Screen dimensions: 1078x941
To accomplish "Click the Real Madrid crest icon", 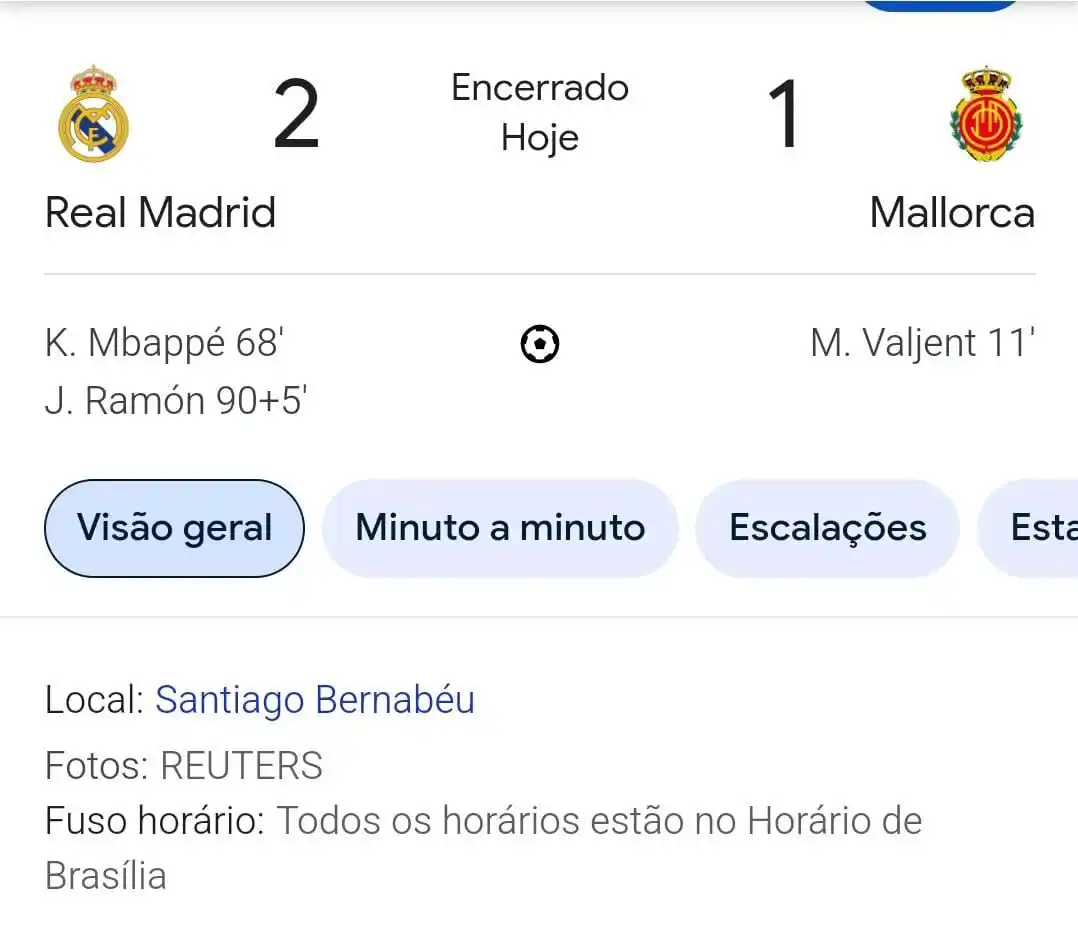I will 94,114.
